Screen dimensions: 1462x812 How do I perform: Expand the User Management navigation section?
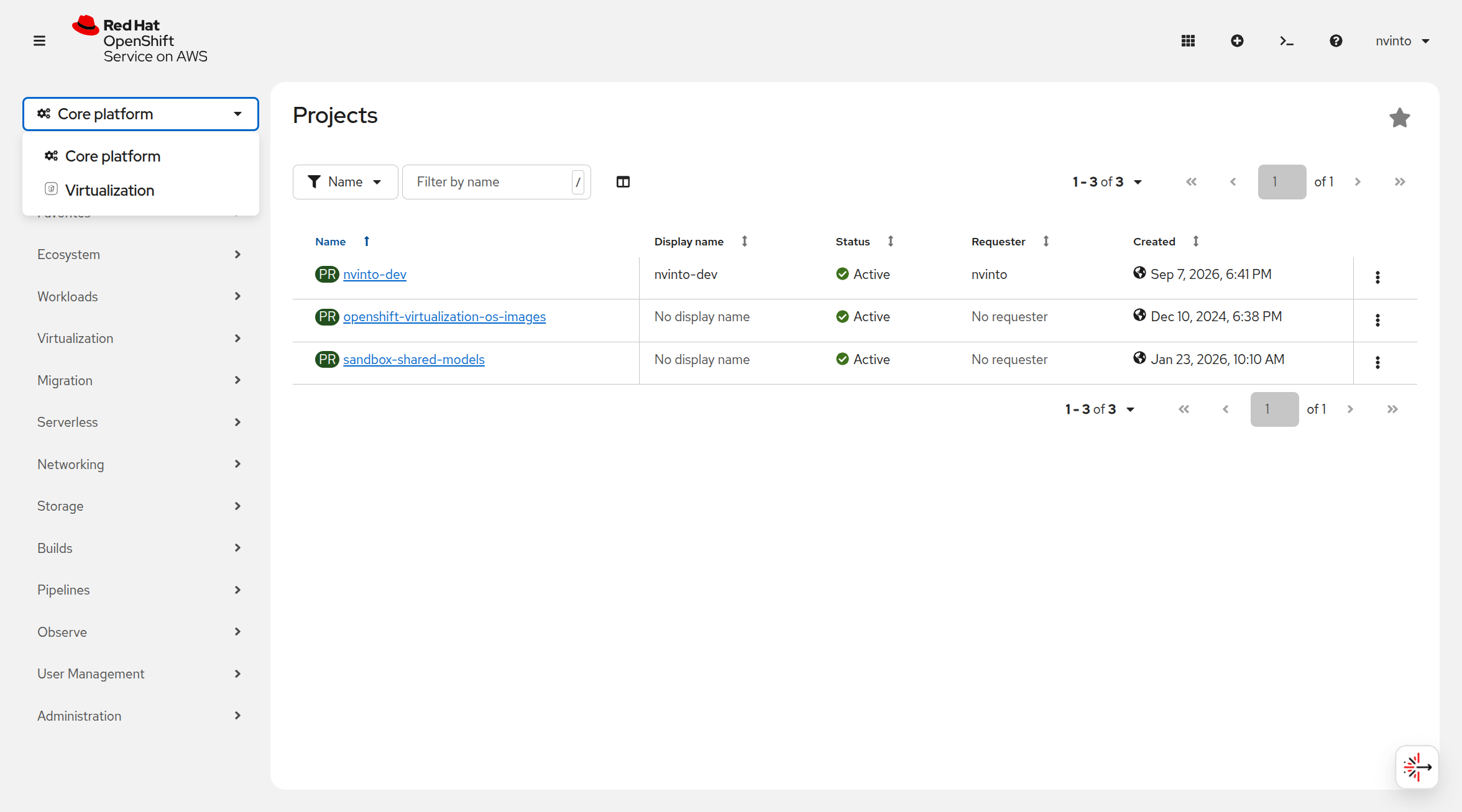coord(140,674)
